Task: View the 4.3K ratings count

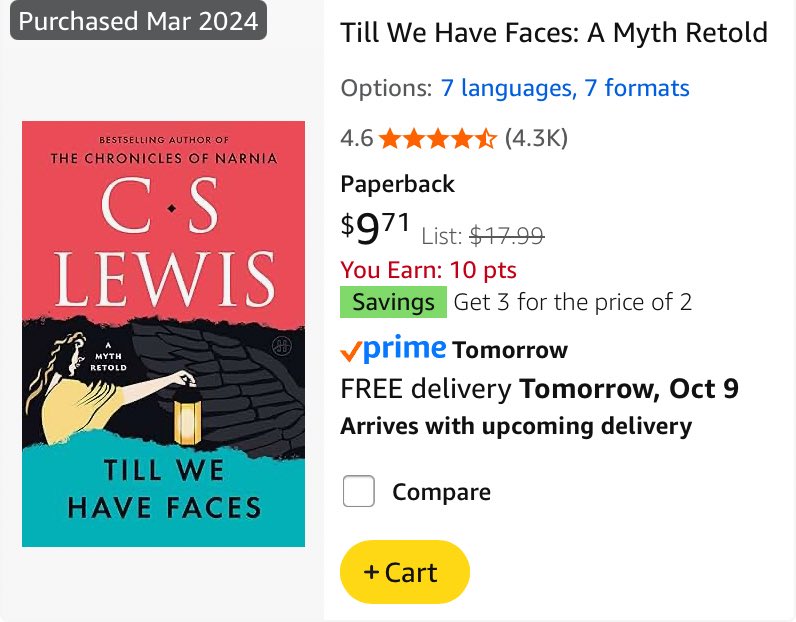Action: 536,138
